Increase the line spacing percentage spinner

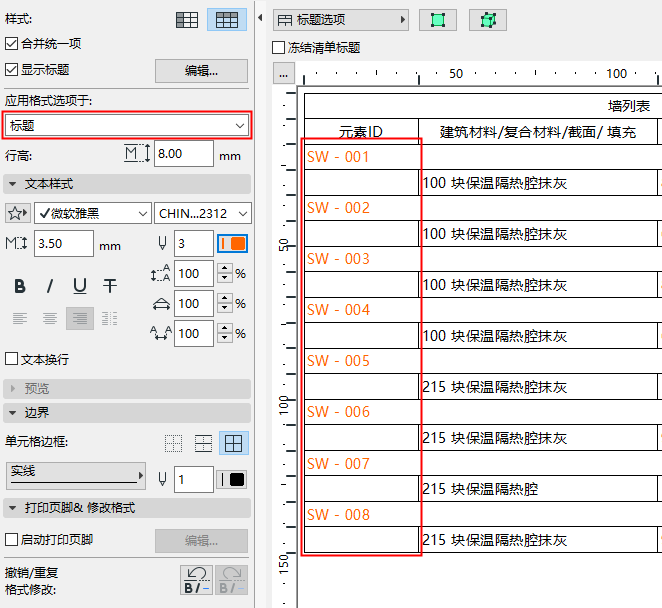click(x=225, y=268)
